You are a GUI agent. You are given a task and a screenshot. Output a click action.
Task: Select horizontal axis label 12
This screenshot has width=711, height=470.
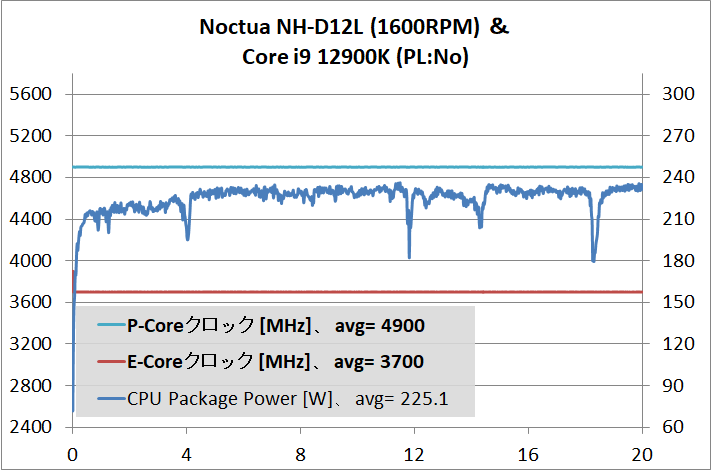tap(414, 455)
